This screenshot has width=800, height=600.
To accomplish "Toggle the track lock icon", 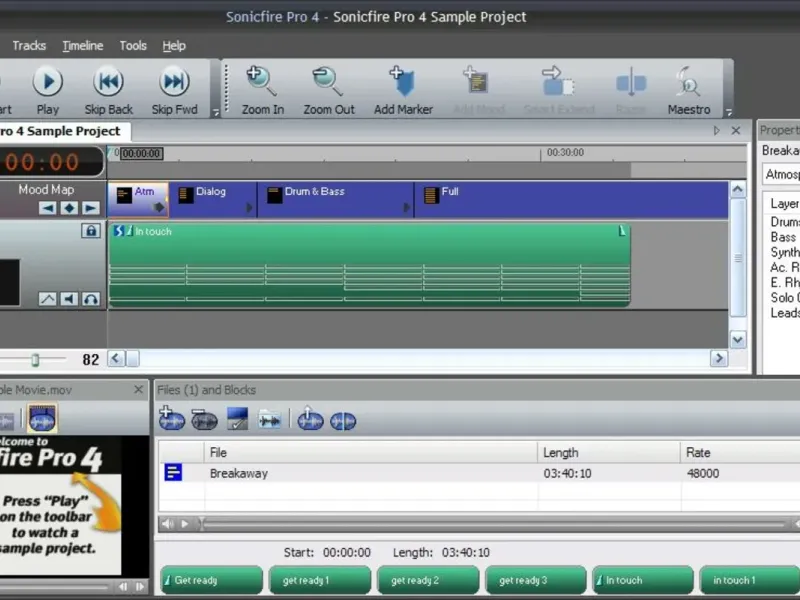I will coord(91,231).
